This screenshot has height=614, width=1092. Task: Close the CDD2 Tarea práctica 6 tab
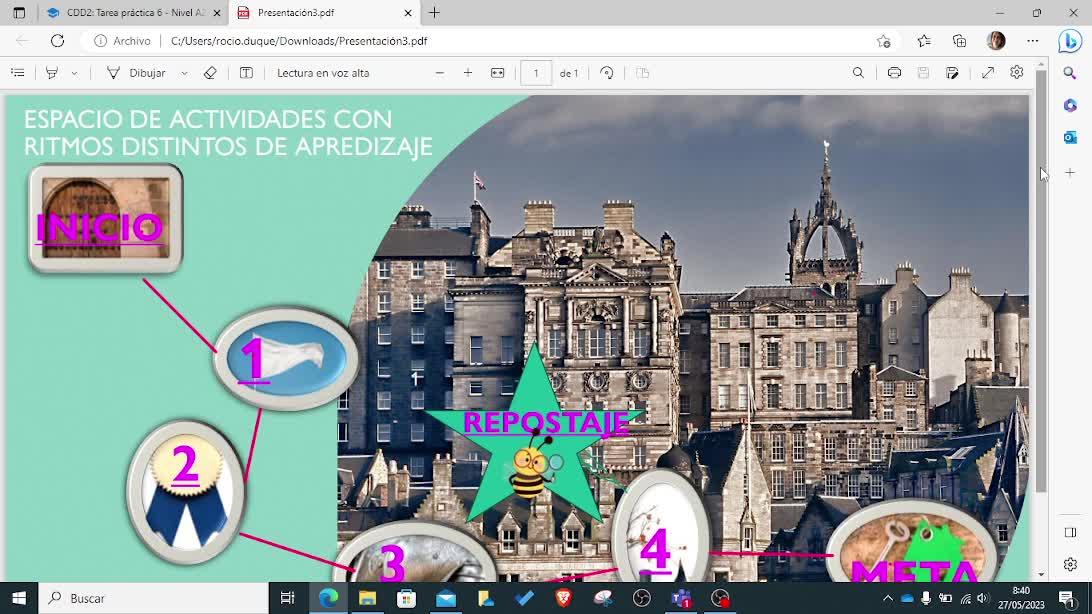pyautogui.click(x=217, y=13)
